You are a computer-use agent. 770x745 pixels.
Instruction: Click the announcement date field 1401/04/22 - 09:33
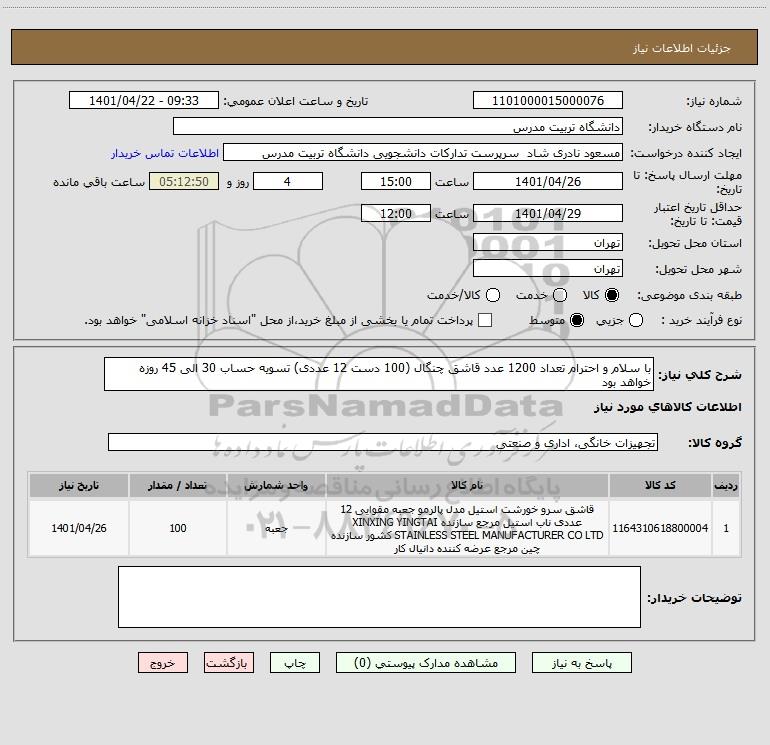(x=144, y=101)
